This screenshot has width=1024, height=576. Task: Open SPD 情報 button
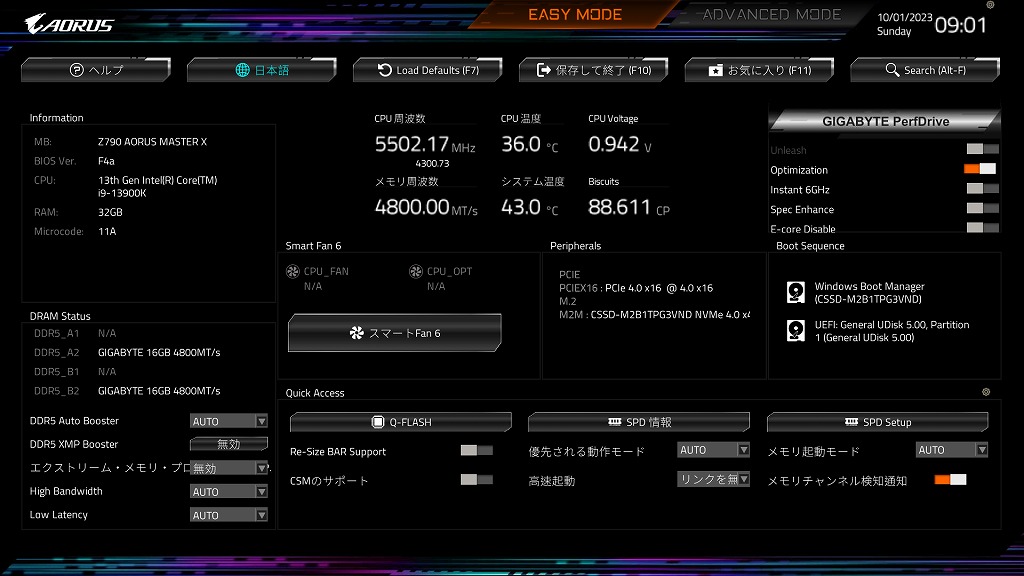tap(639, 422)
